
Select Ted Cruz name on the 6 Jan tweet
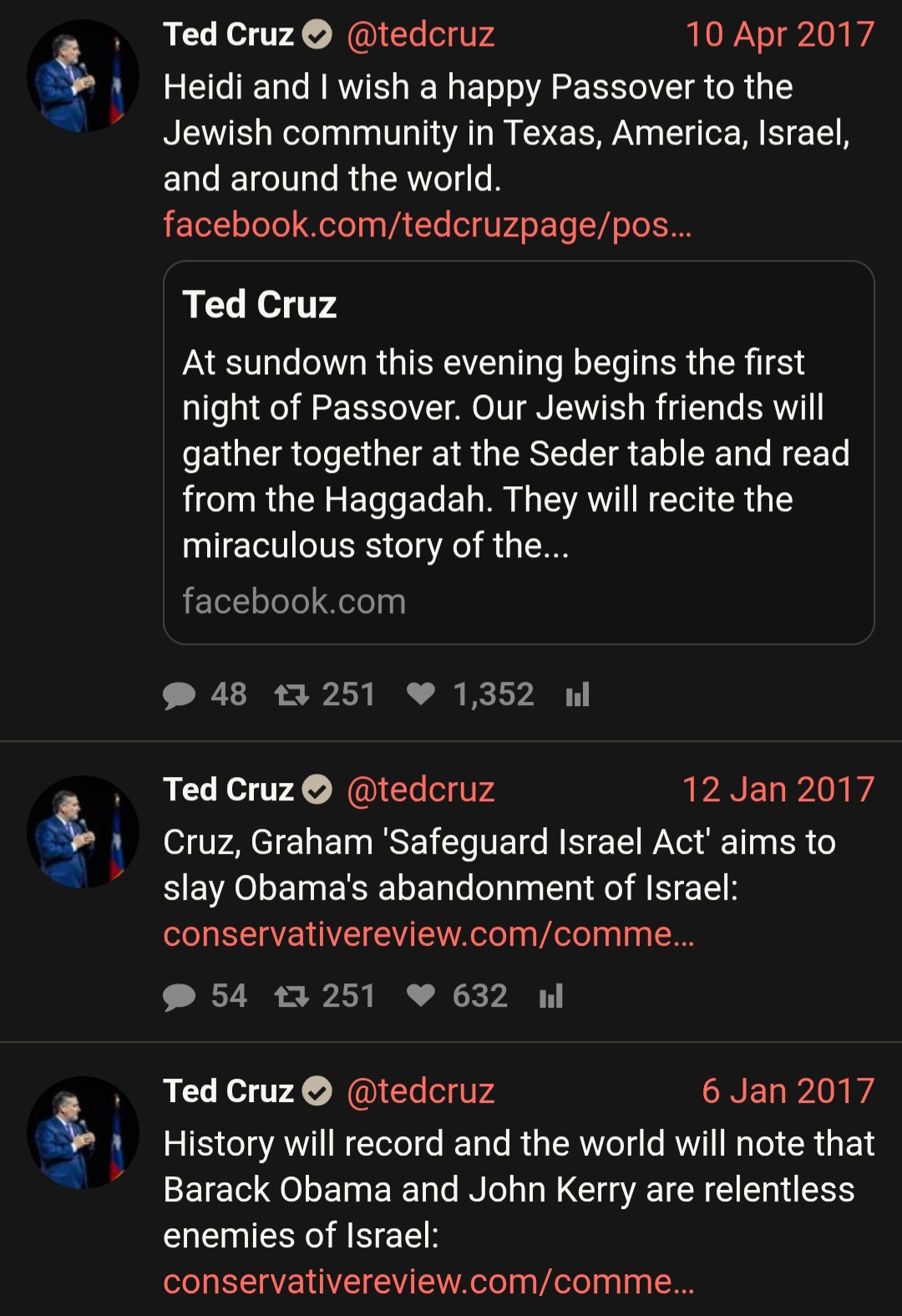coord(228,1091)
